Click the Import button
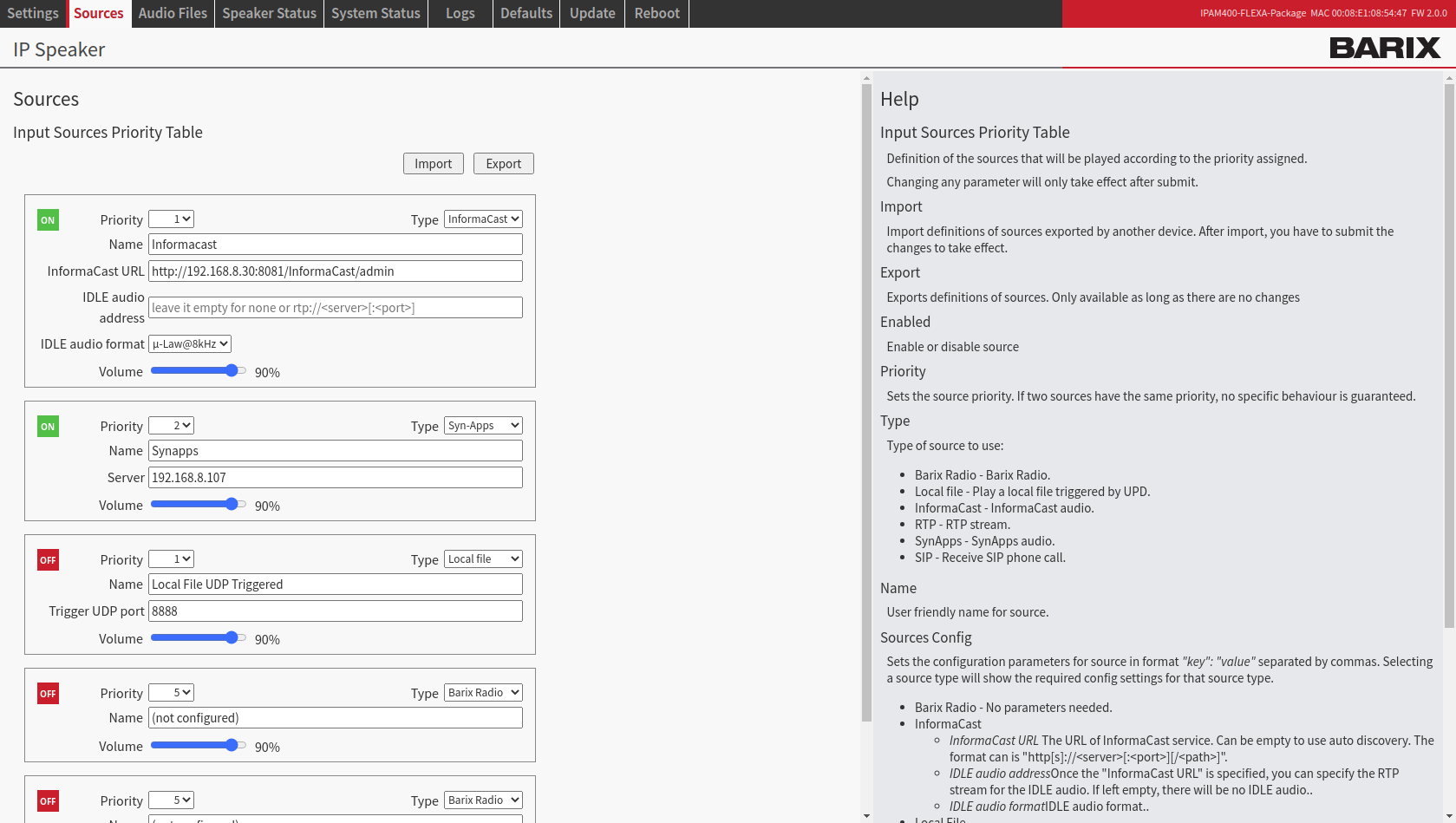The width and height of the screenshot is (1456, 823). click(x=433, y=164)
